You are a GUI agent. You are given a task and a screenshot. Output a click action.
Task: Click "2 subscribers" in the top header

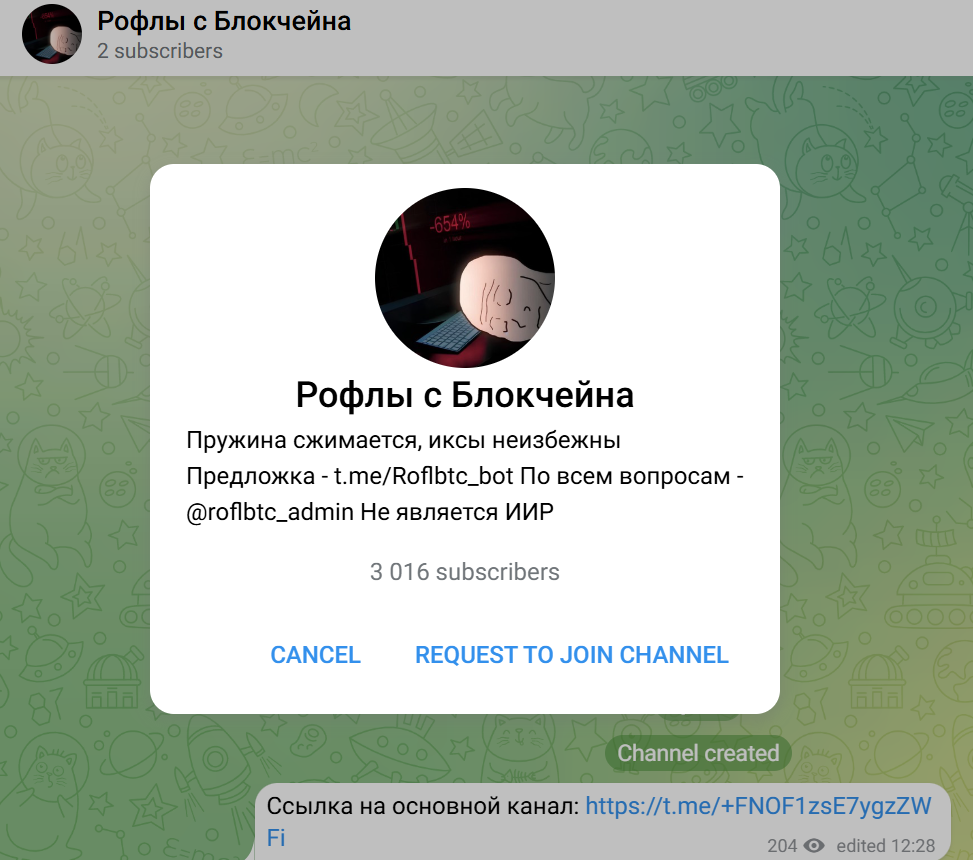(x=160, y=51)
